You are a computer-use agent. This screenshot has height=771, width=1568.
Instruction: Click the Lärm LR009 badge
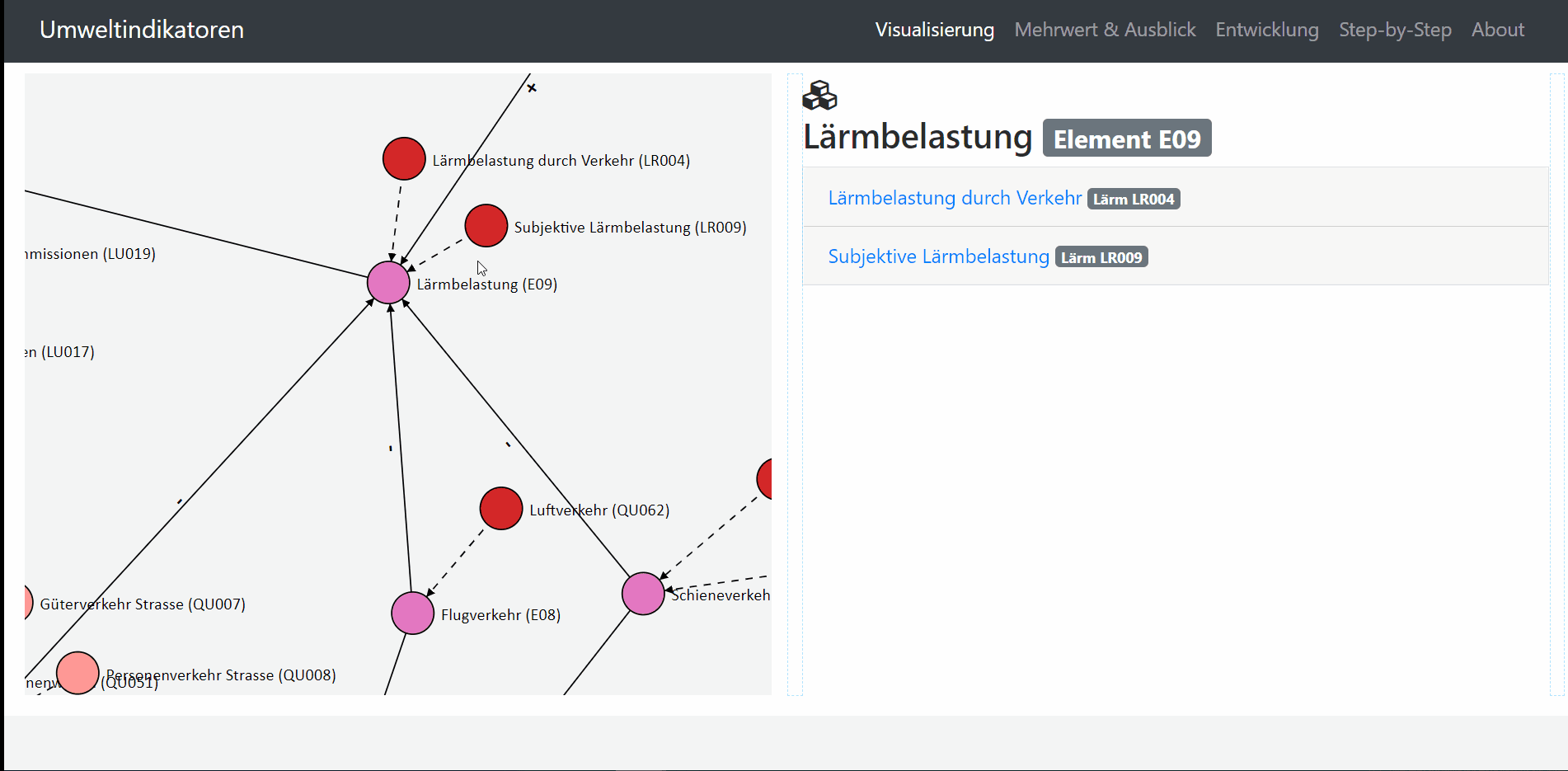[1101, 257]
